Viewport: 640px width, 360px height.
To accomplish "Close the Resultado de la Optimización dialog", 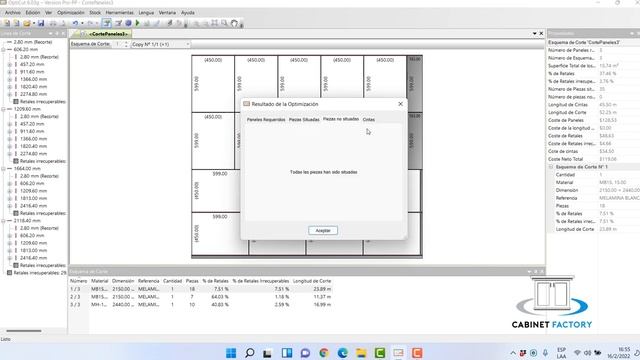I will pyautogui.click(x=400, y=104).
